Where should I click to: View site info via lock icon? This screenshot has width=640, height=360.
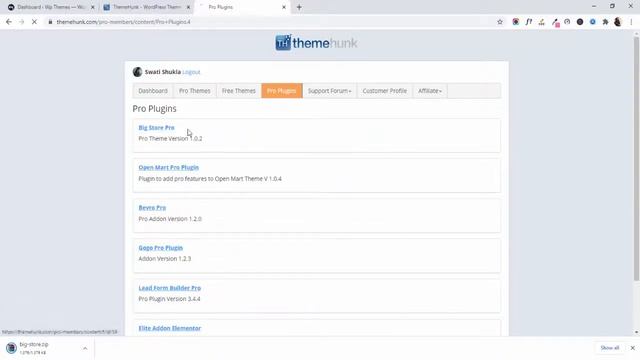pos(50,22)
